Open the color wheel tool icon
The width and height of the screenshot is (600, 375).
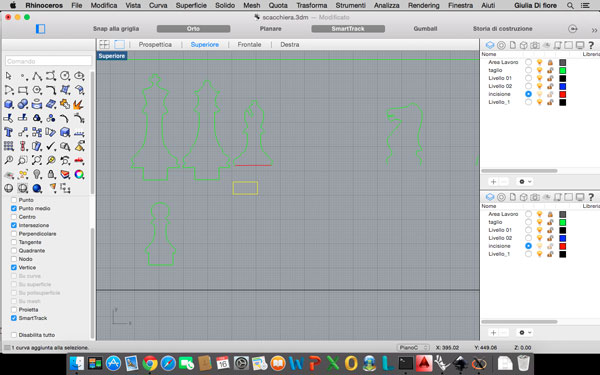[79, 174]
